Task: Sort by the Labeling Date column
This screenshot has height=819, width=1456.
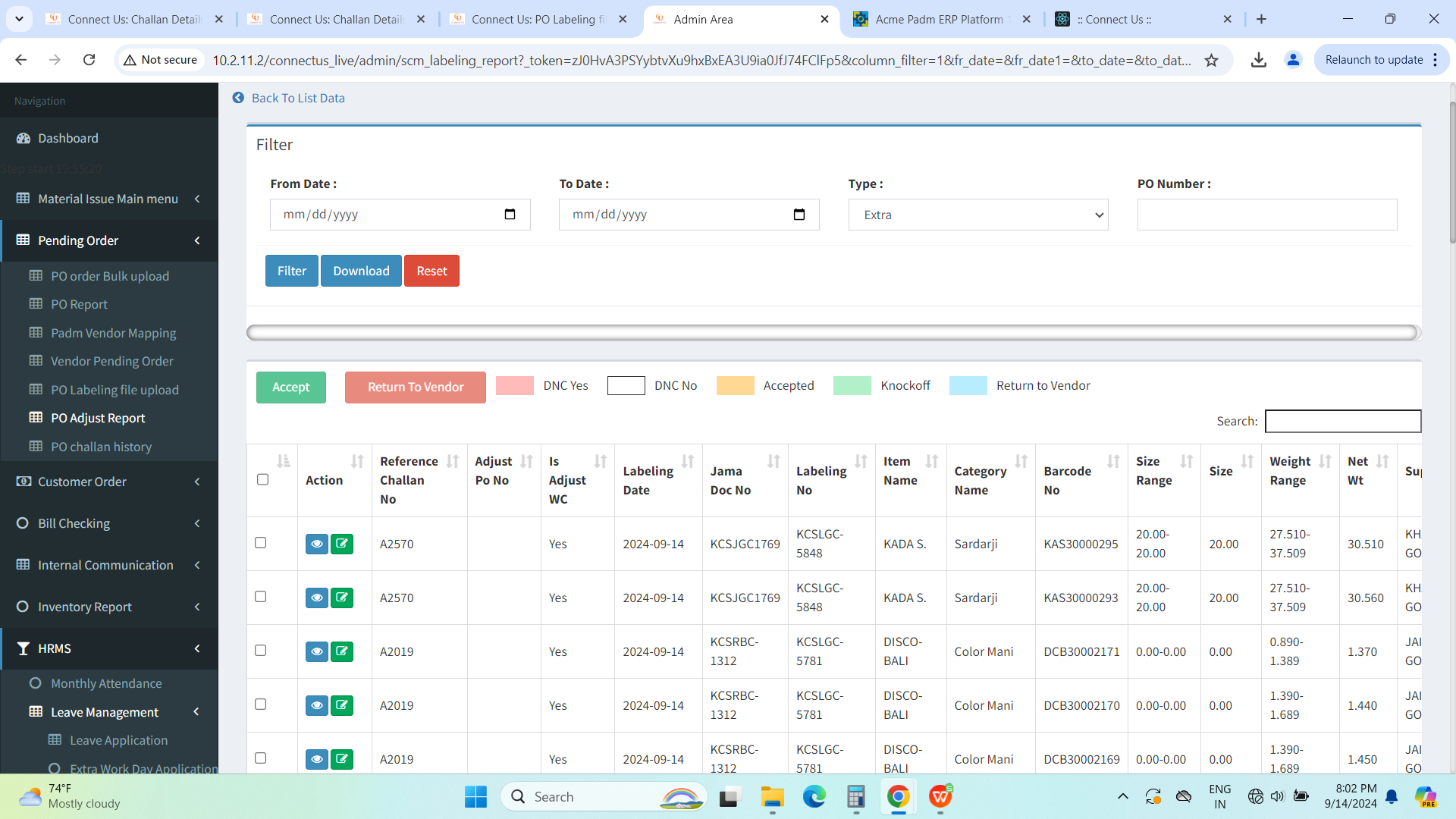Action: pyautogui.click(x=688, y=461)
